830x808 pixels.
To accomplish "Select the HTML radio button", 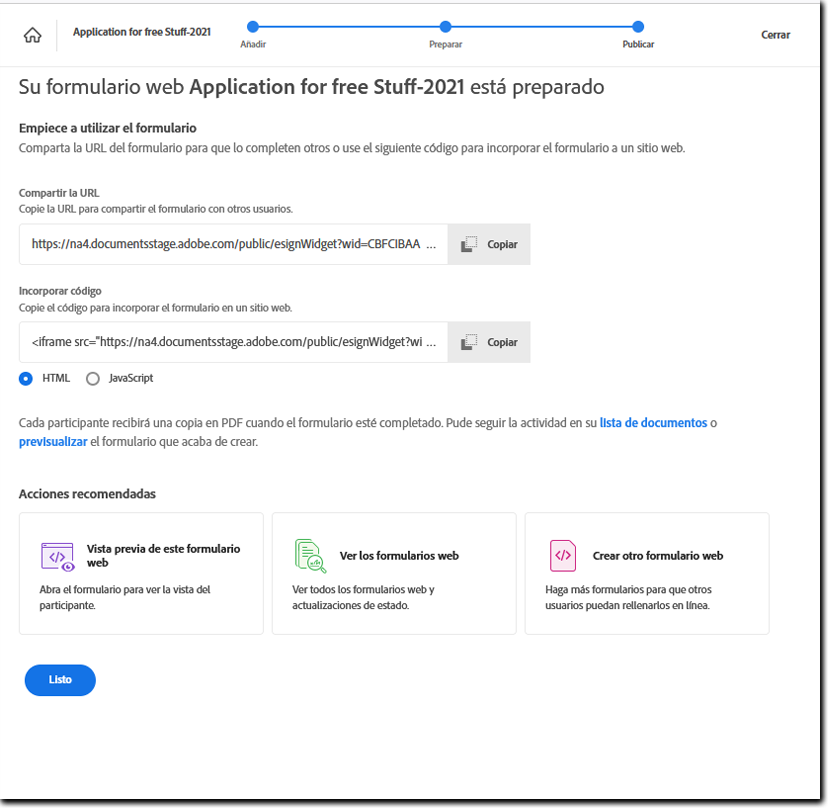I will pos(24,378).
